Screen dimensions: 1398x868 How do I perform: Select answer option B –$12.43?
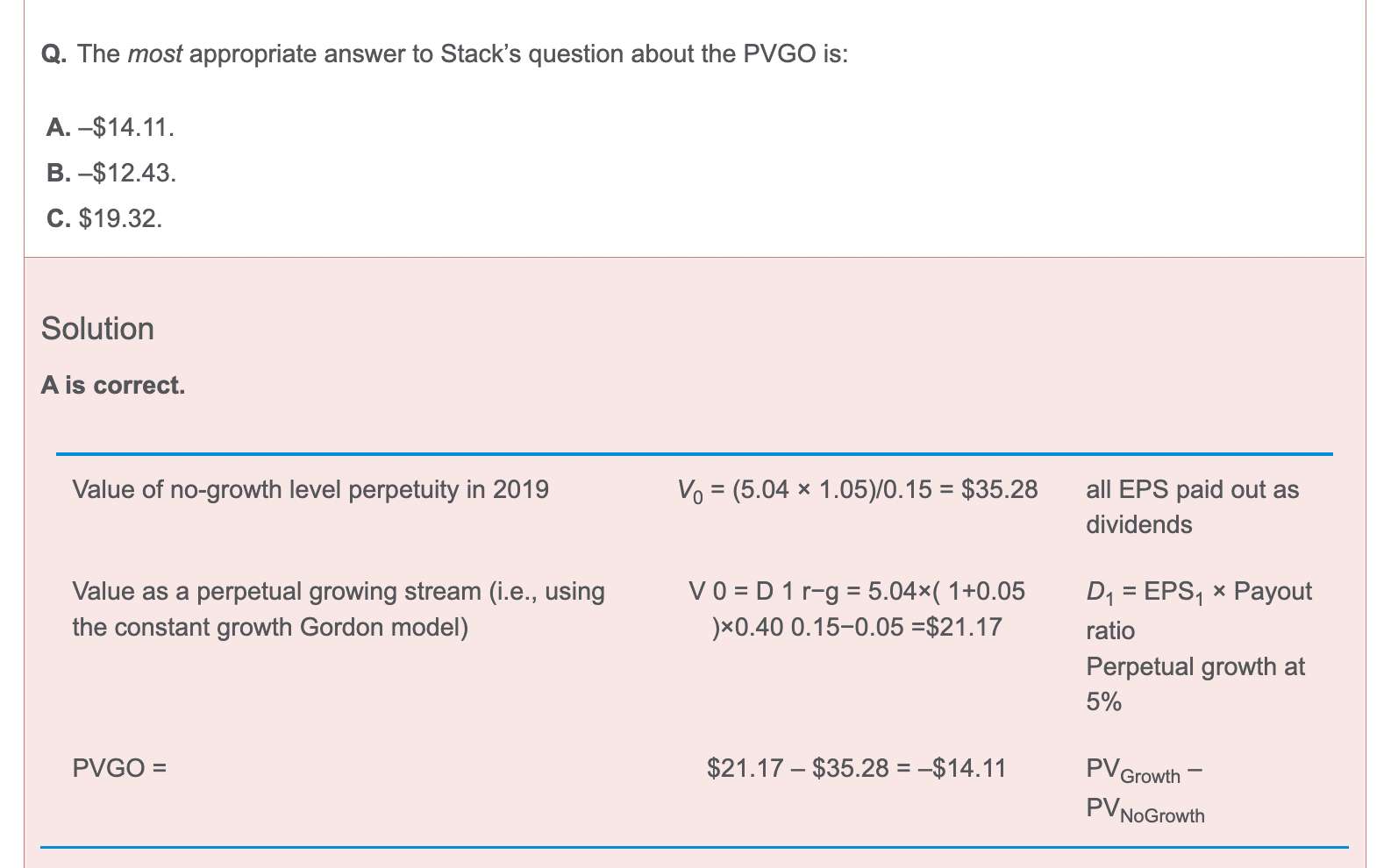[x=111, y=173]
